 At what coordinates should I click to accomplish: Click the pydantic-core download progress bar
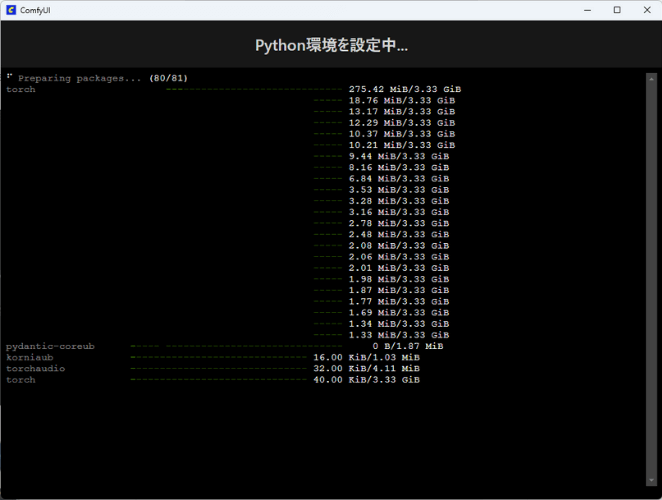(x=236, y=346)
